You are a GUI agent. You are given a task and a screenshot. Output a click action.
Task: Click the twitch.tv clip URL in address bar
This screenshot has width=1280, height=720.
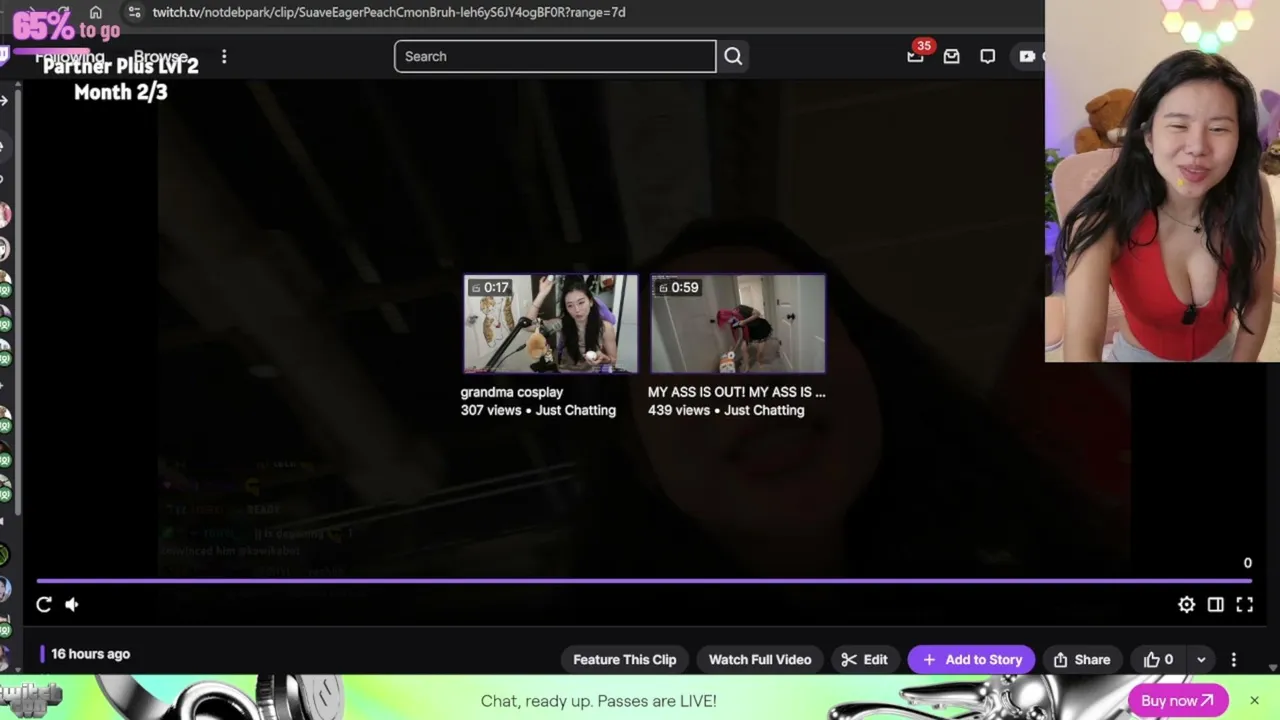click(389, 12)
